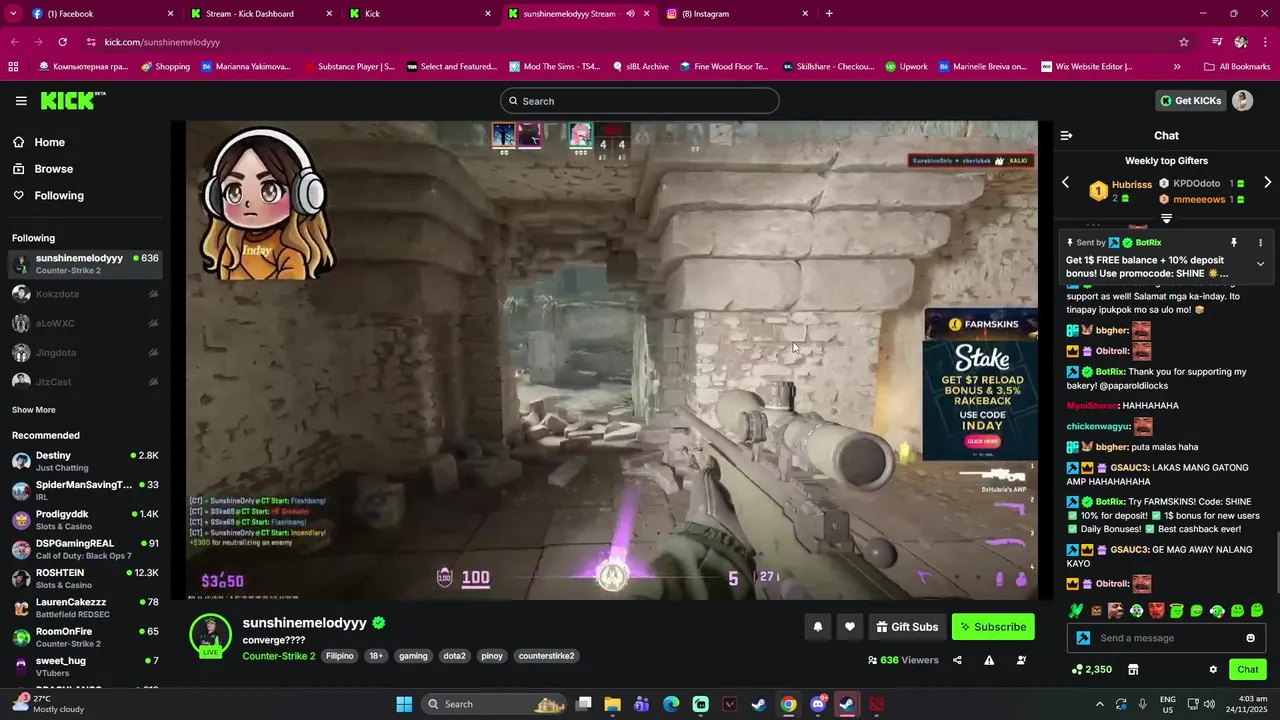
Task: Click the streamer avatar with LIVE badge
Action: 210,636
